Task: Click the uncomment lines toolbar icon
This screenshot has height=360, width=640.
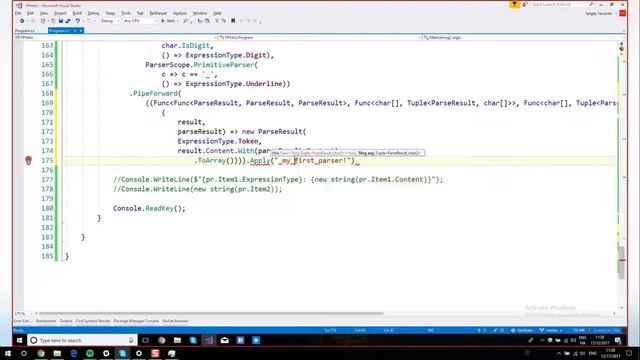Action: (224, 21)
